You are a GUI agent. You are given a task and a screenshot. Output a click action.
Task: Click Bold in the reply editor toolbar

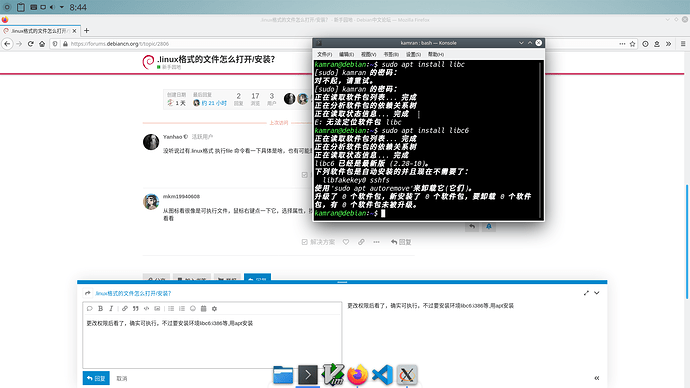click(x=100, y=309)
